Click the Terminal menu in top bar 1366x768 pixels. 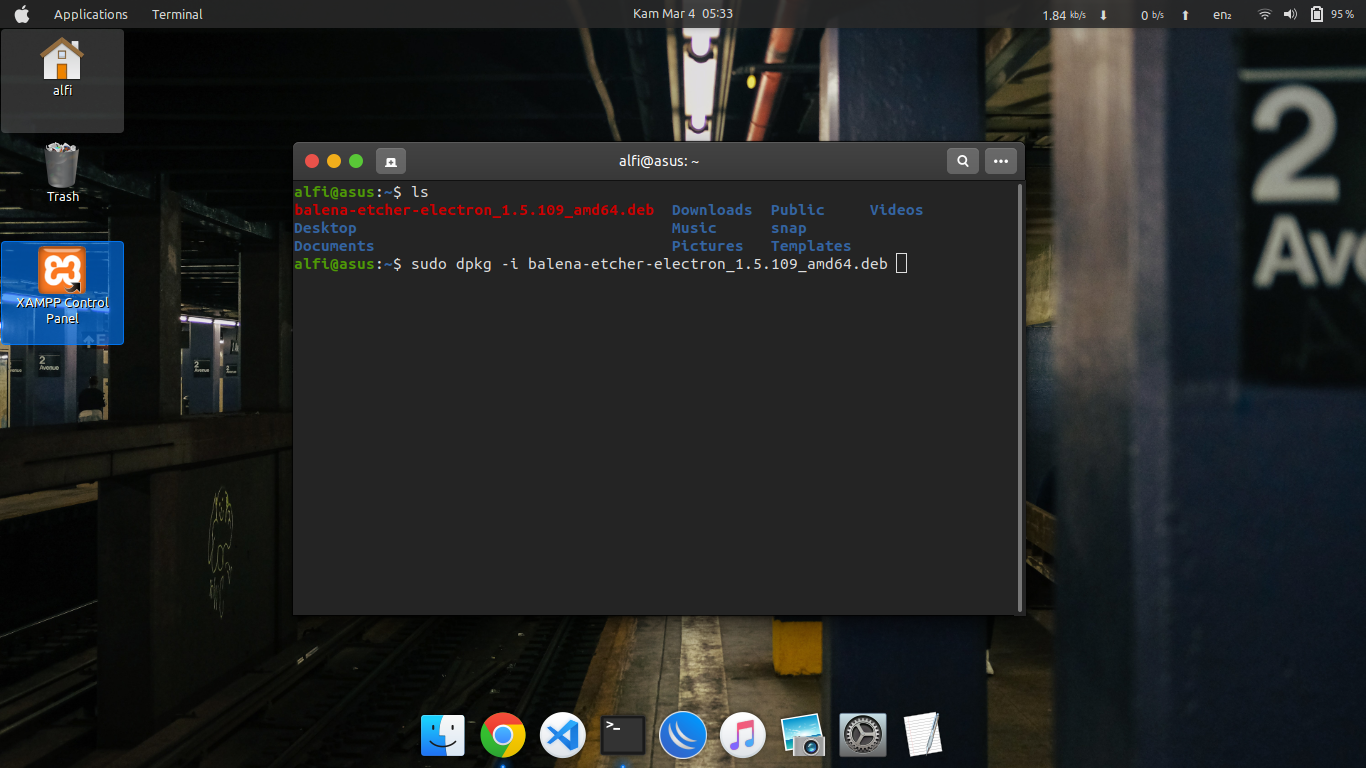coord(177,14)
